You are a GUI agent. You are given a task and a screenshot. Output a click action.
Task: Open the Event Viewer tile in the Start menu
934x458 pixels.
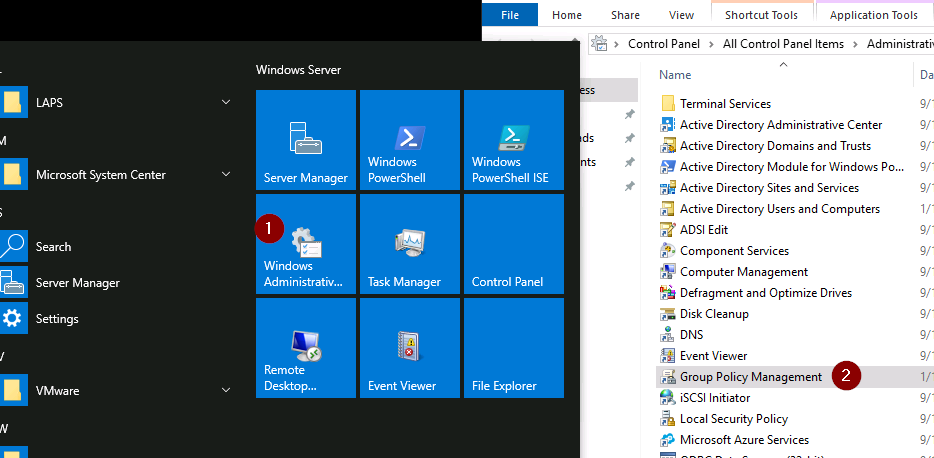[410, 348]
